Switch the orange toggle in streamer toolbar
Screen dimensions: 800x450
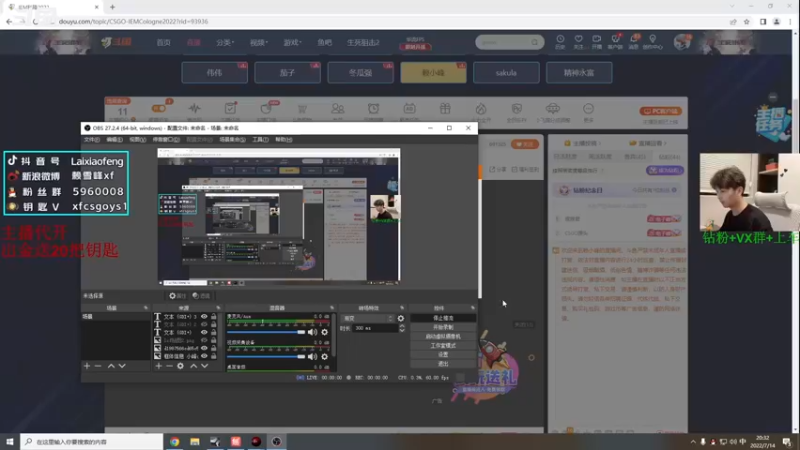[159, 109]
